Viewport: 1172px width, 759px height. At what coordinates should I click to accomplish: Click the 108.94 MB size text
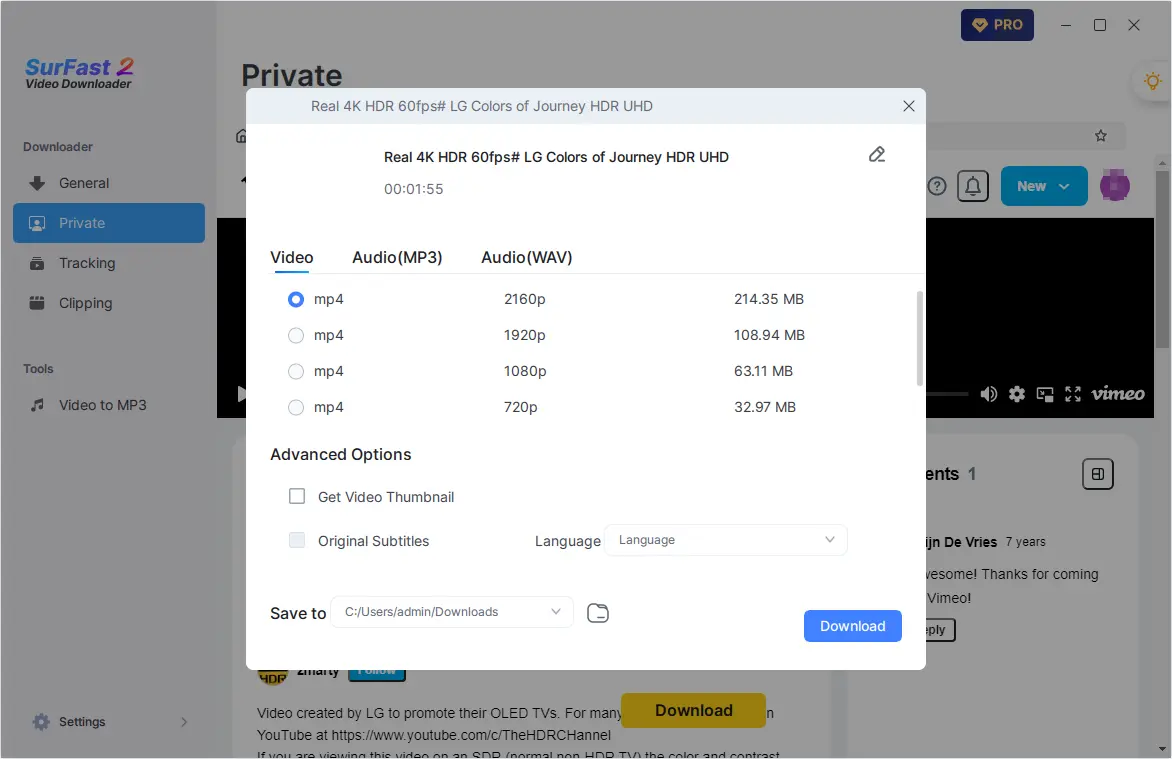coord(769,335)
